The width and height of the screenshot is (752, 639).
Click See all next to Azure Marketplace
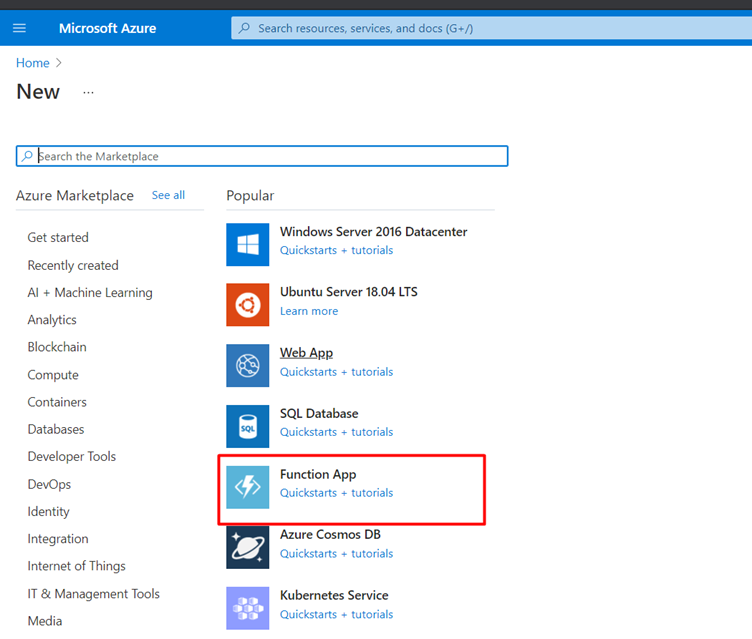point(168,195)
